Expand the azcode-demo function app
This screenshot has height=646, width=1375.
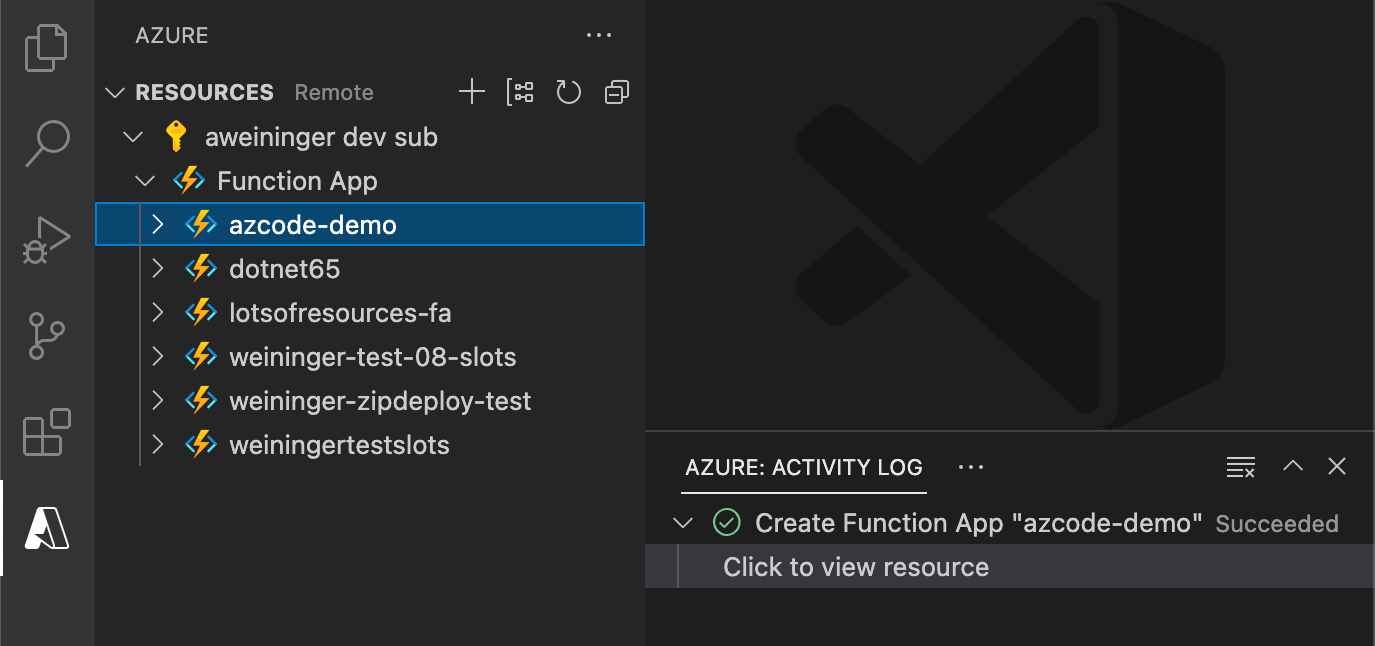tap(157, 224)
